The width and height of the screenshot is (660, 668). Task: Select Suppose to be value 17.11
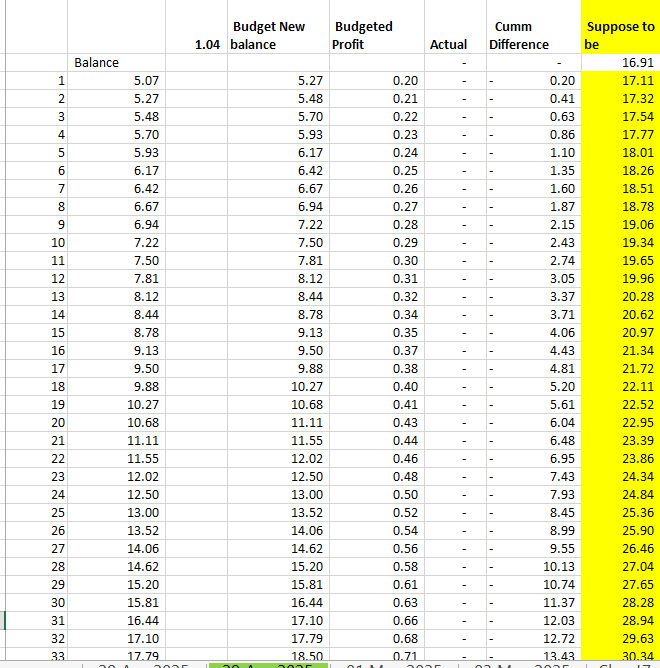tap(620, 81)
